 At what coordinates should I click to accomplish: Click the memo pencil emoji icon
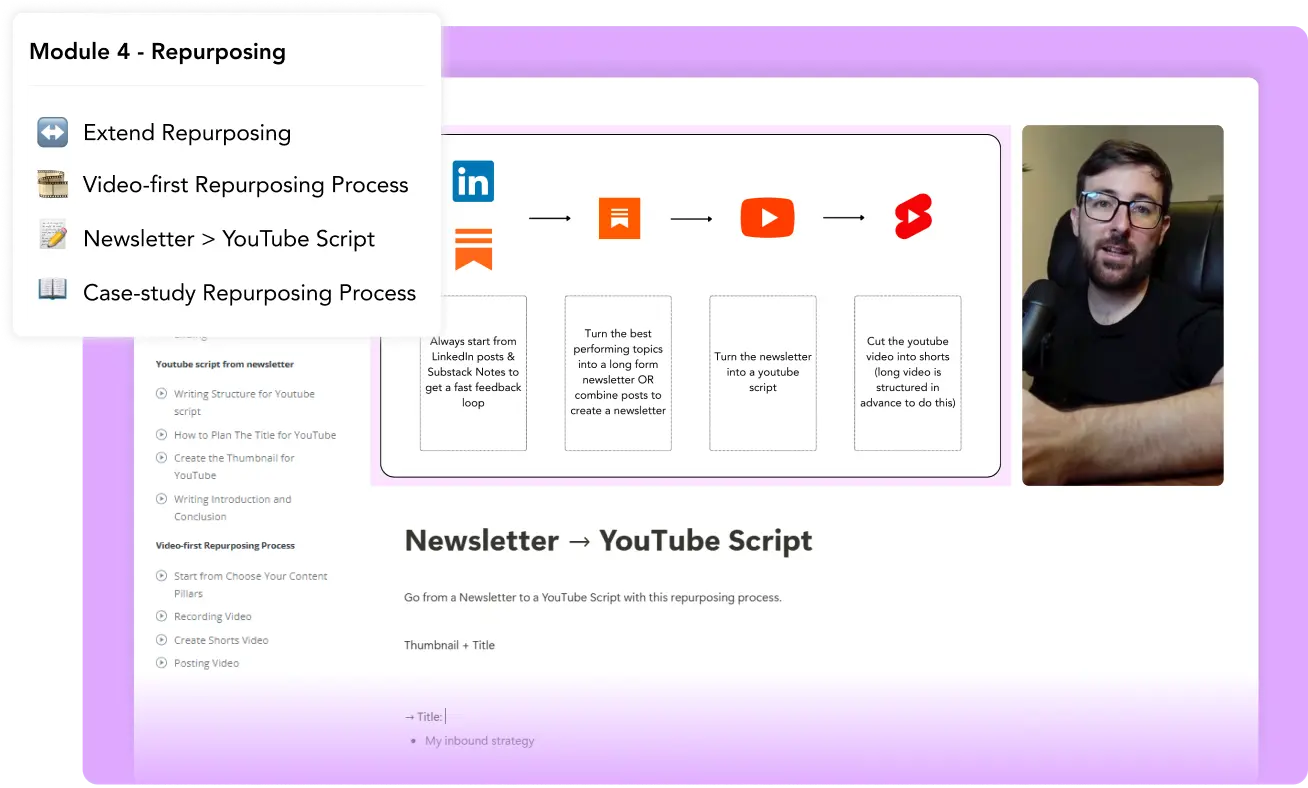tap(52, 237)
